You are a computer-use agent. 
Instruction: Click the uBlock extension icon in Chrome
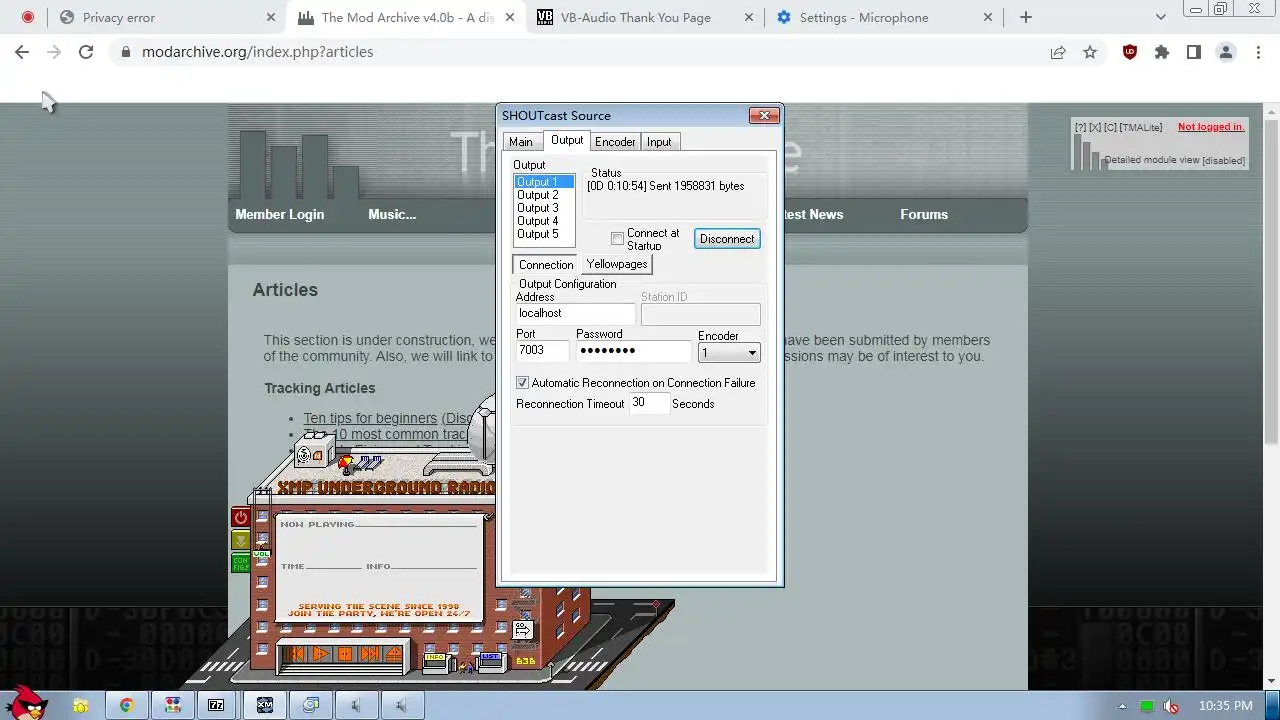click(x=1130, y=52)
